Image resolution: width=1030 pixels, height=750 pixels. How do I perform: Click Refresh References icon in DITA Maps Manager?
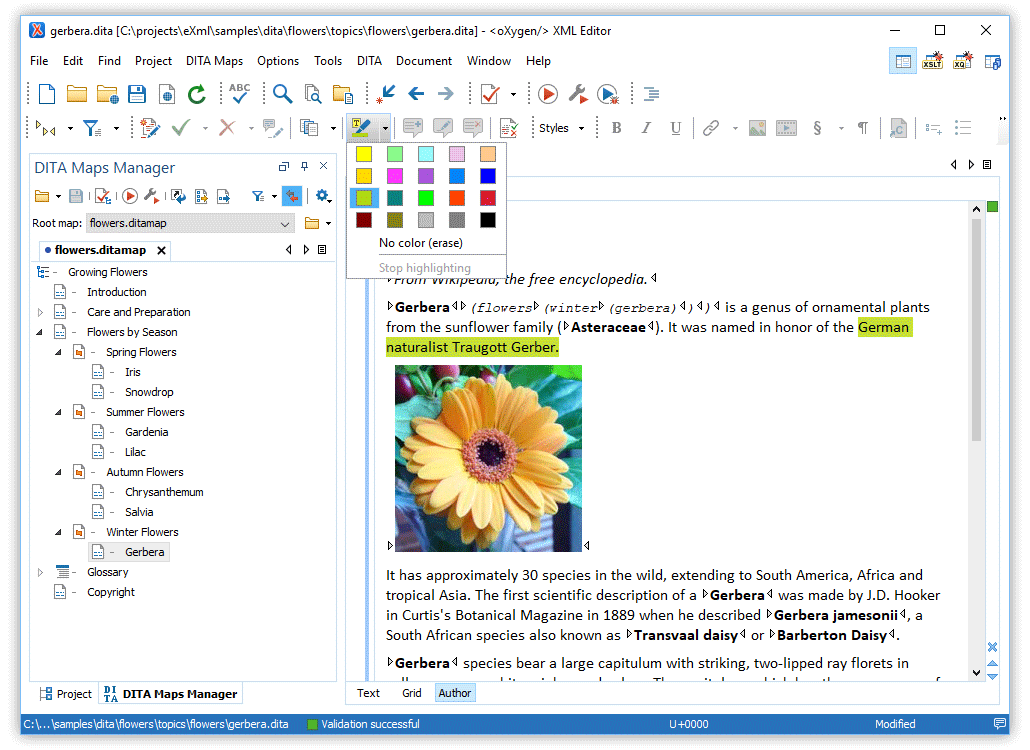pos(179,196)
